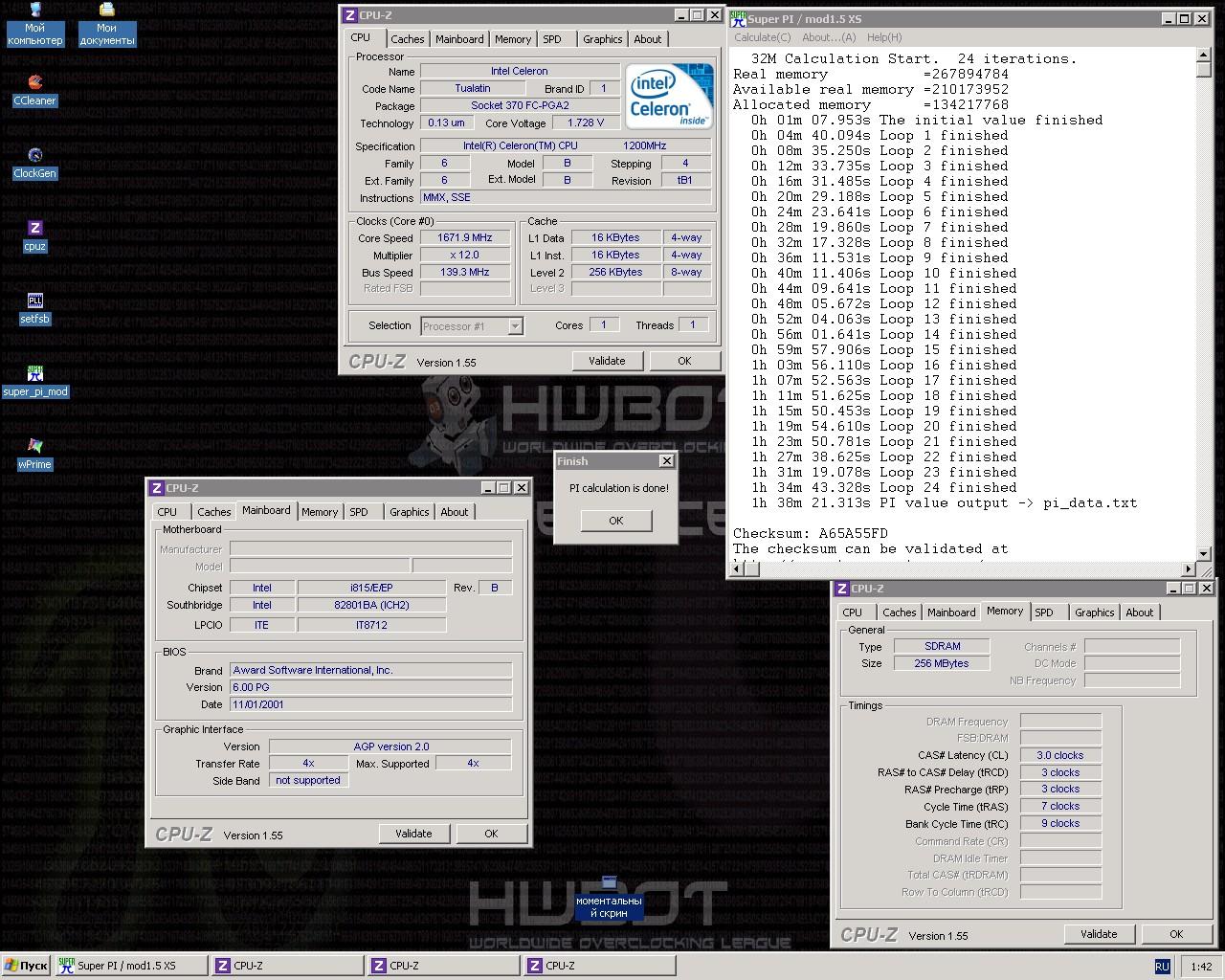
Task: Select the chipset model field i815/E/EP
Action: (x=371, y=588)
